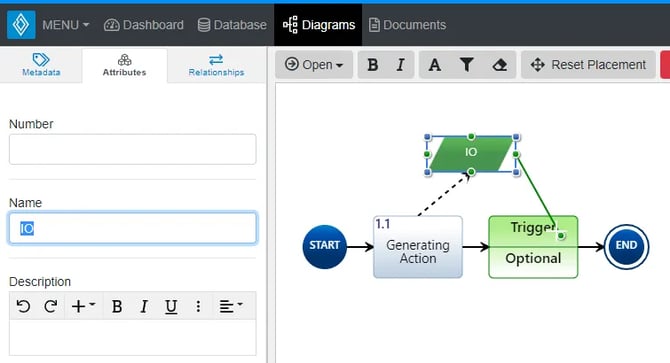Click the Reset Placement button
Viewport: 670px width, 363px height.
pyautogui.click(x=588, y=65)
